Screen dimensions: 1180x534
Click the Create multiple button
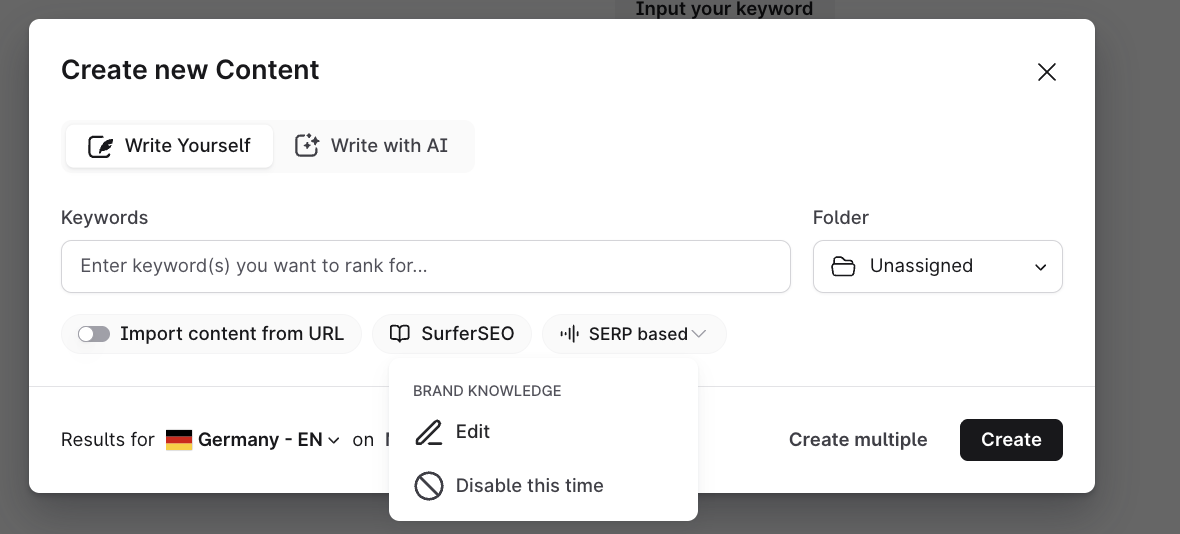coord(857,440)
